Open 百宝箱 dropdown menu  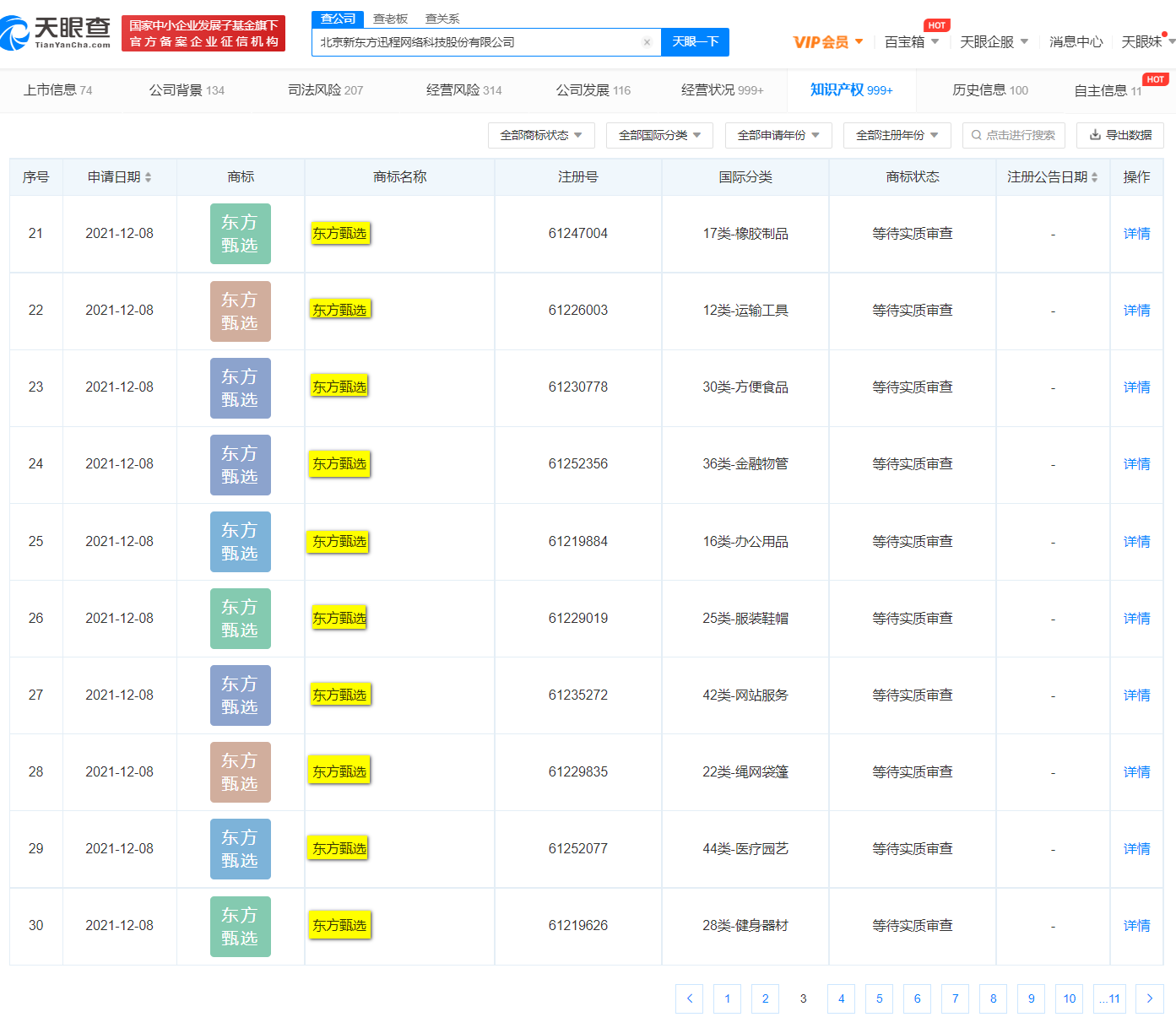tap(912, 42)
